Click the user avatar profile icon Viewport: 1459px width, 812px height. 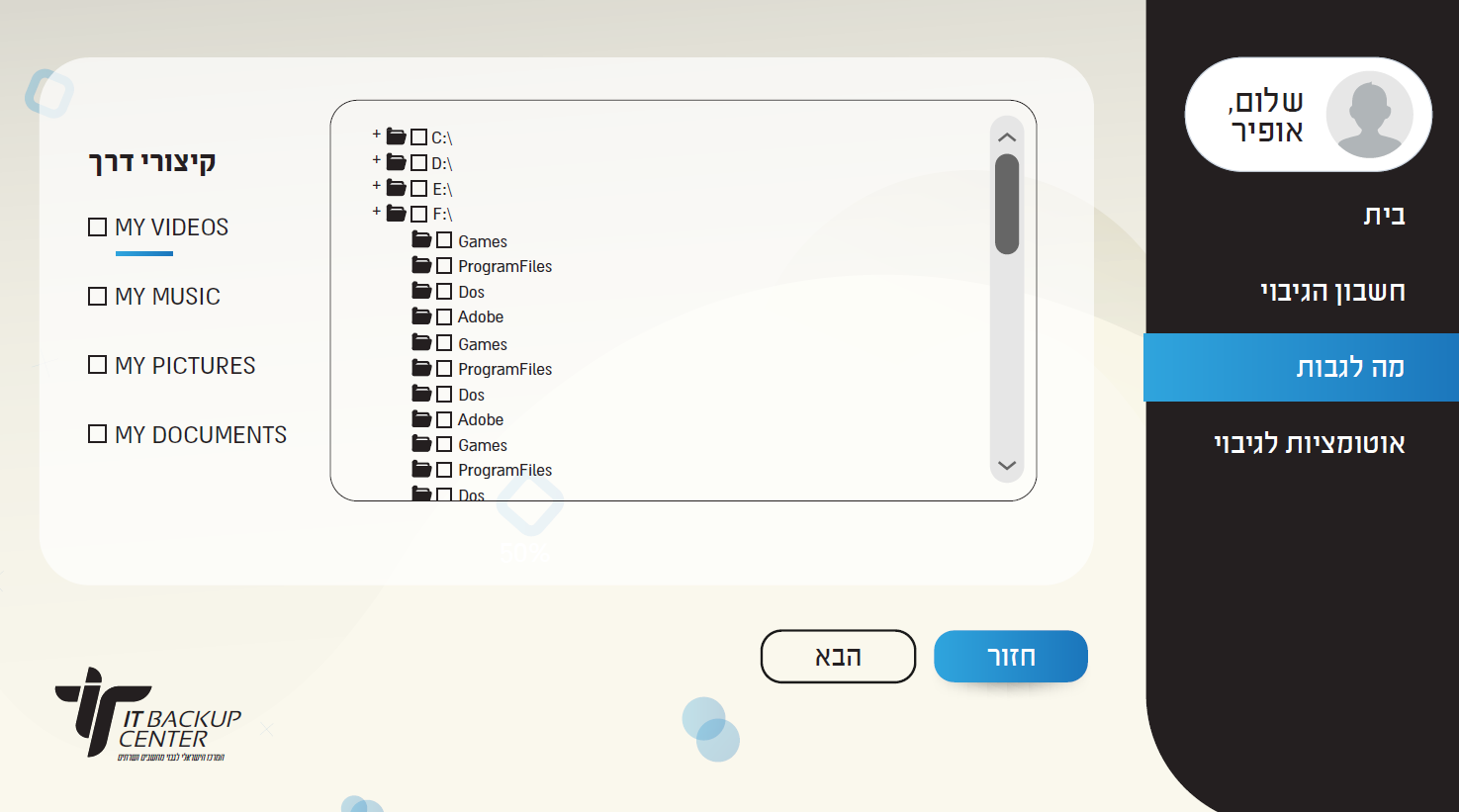pos(1369,115)
